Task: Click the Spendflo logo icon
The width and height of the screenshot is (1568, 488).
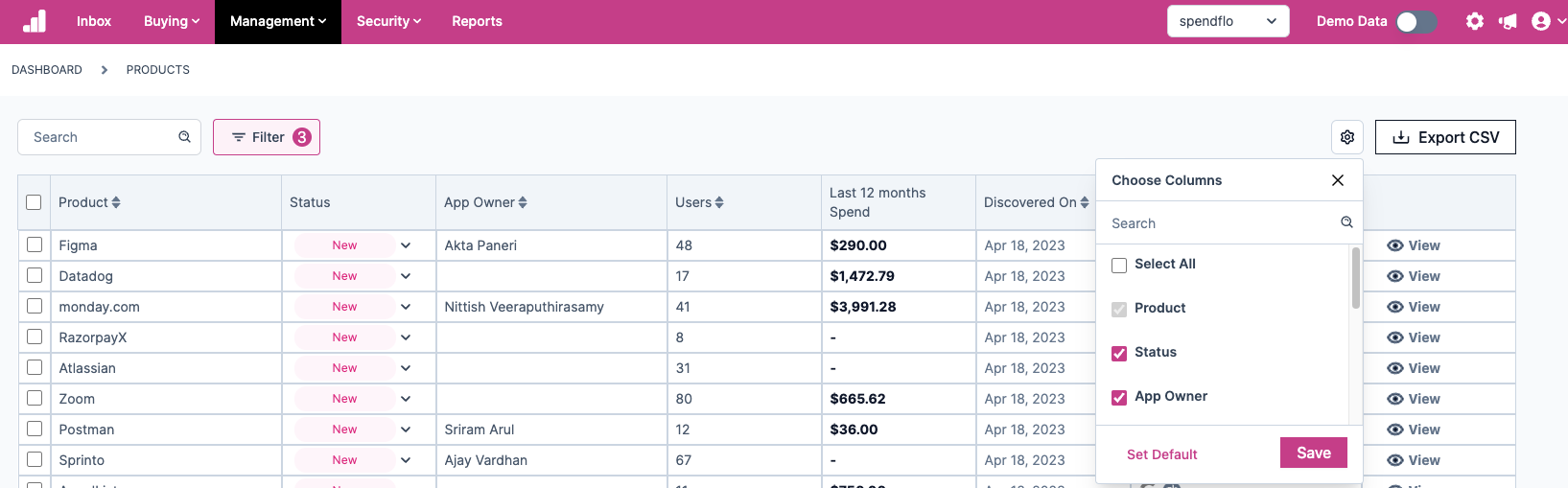Action: coord(35,21)
